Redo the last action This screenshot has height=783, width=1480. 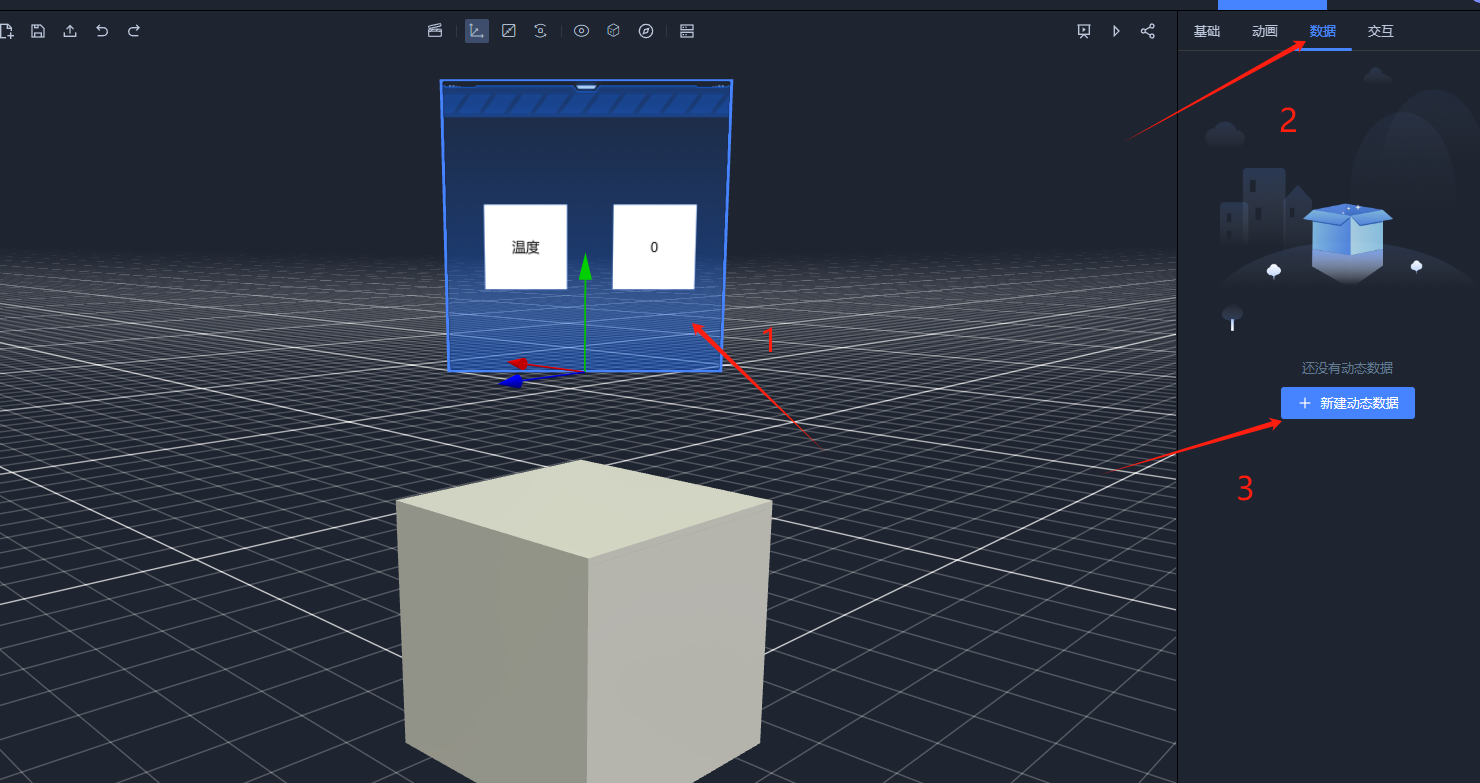pos(134,31)
